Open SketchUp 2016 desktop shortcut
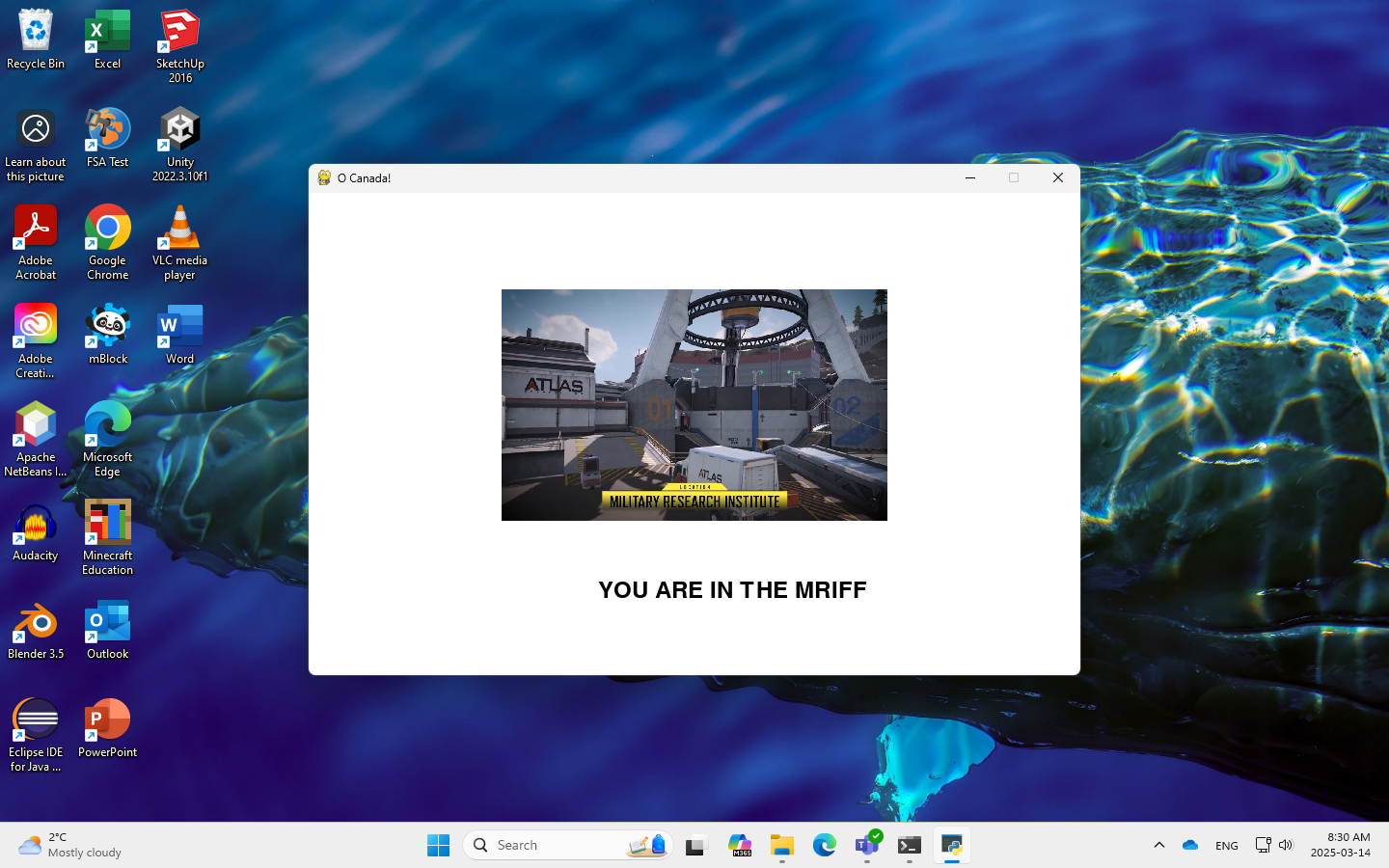 point(179,46)
